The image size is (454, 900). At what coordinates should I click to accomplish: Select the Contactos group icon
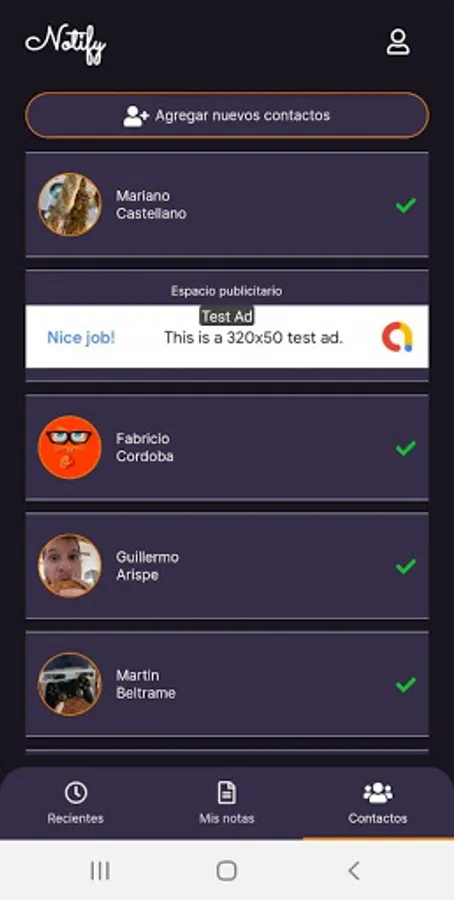[x=378, y=793]
